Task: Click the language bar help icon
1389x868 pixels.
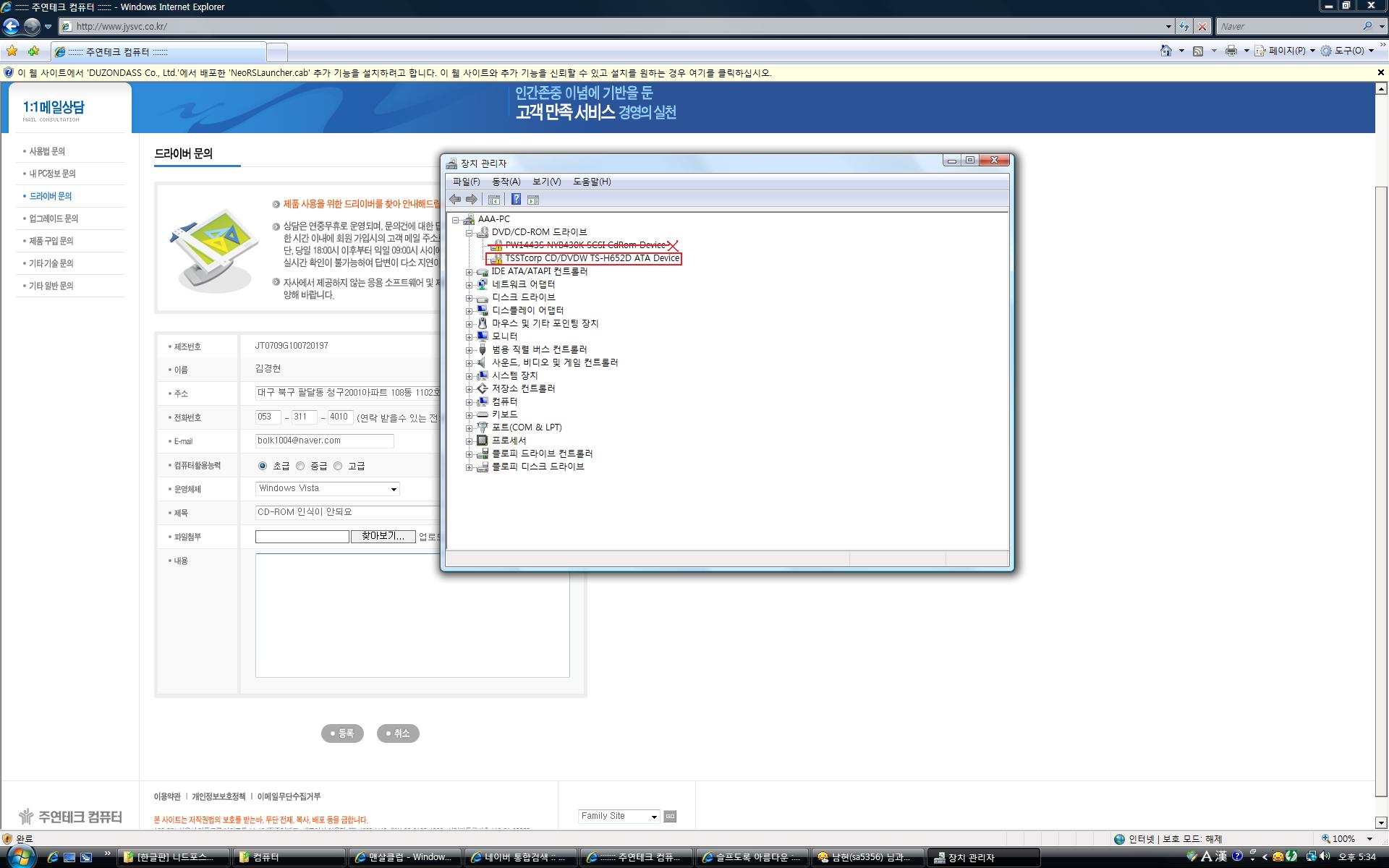Action: pos(1237,856)
